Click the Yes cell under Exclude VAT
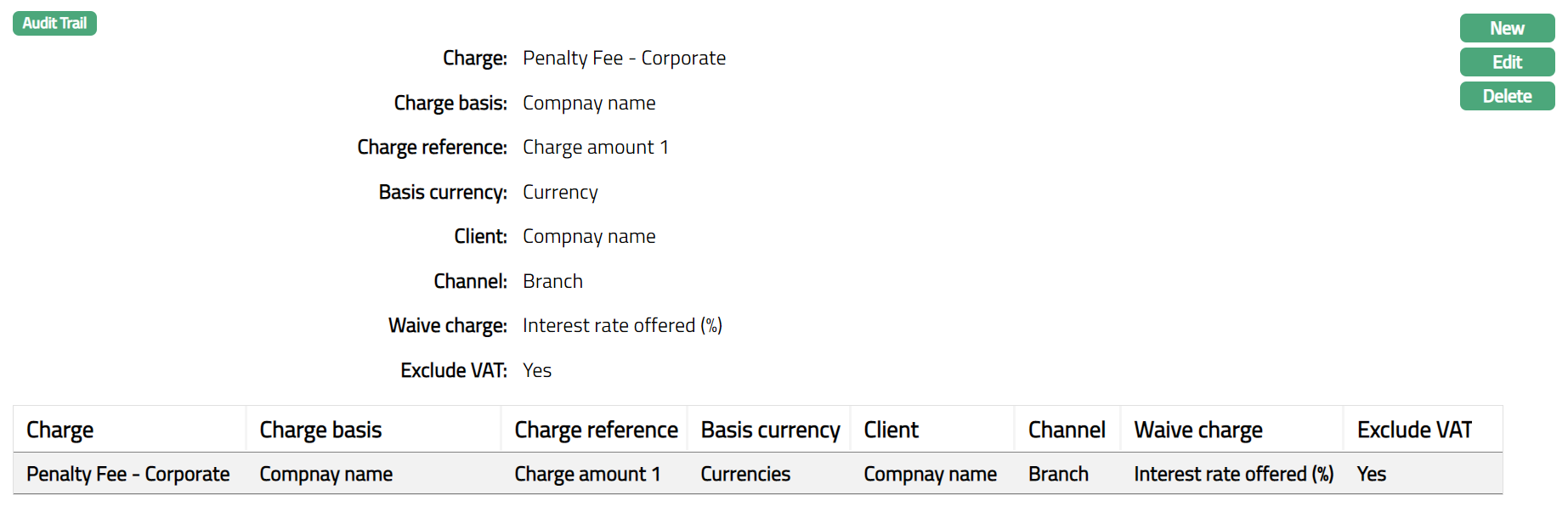 [1371, 474]
